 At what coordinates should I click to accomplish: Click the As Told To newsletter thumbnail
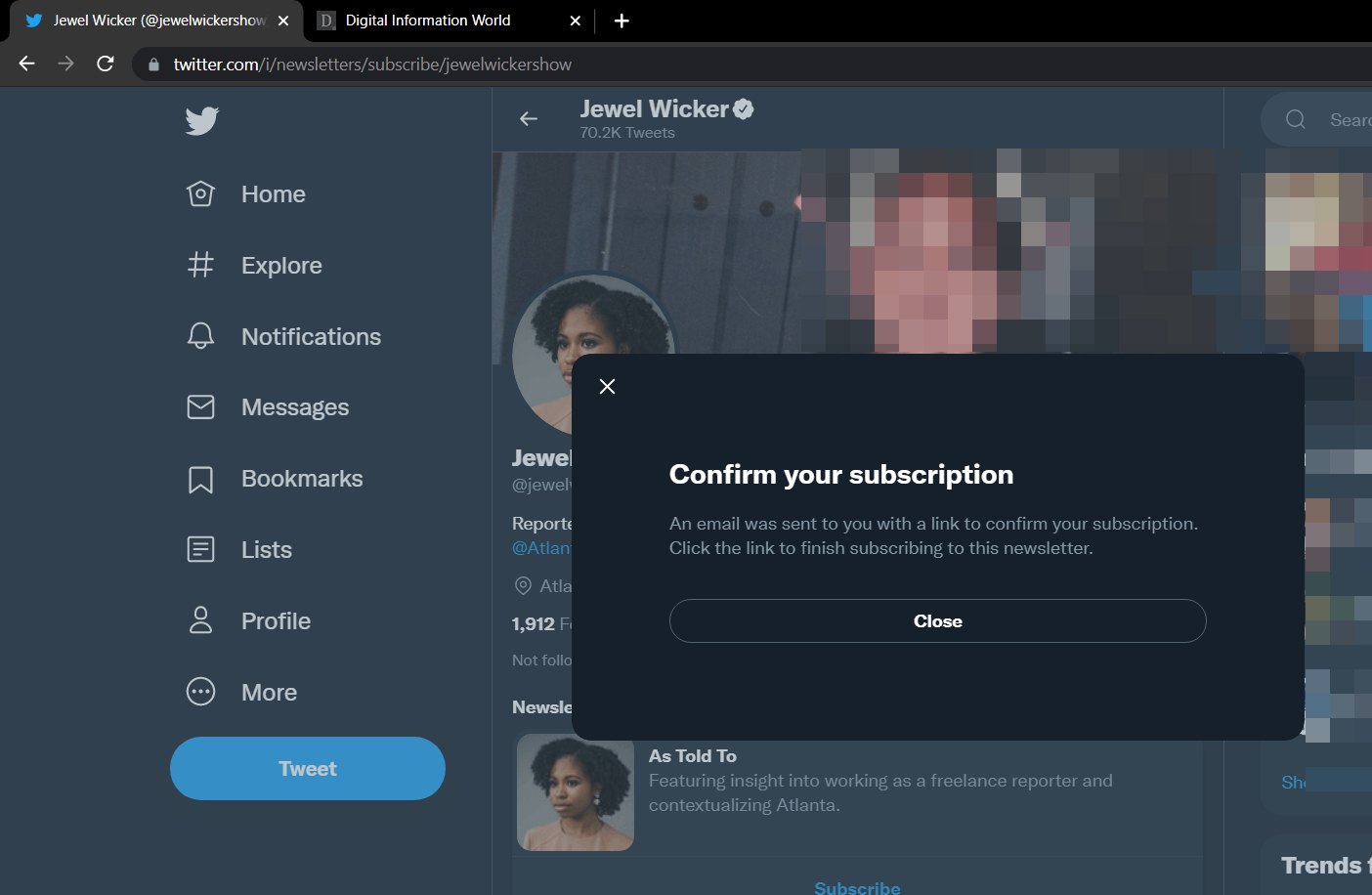575,792
